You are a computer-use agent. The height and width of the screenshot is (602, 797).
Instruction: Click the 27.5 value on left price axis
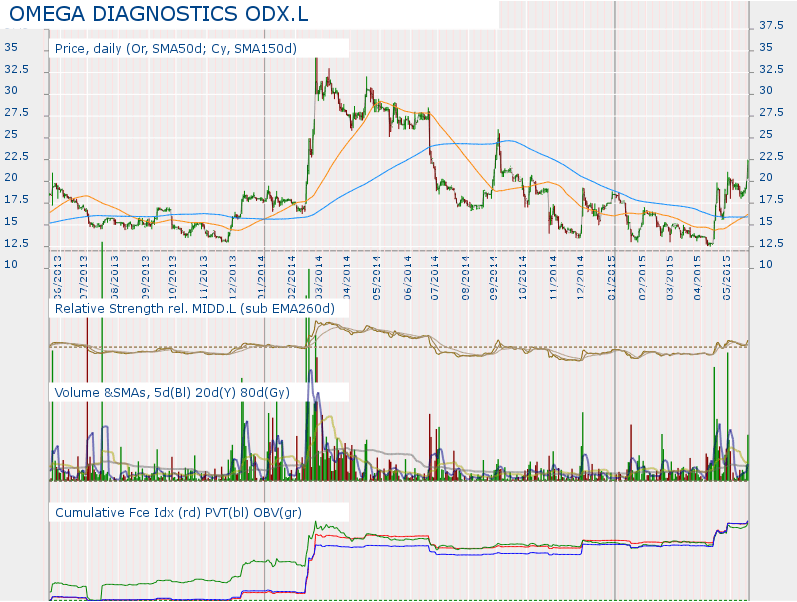click(x=16, y=112)
